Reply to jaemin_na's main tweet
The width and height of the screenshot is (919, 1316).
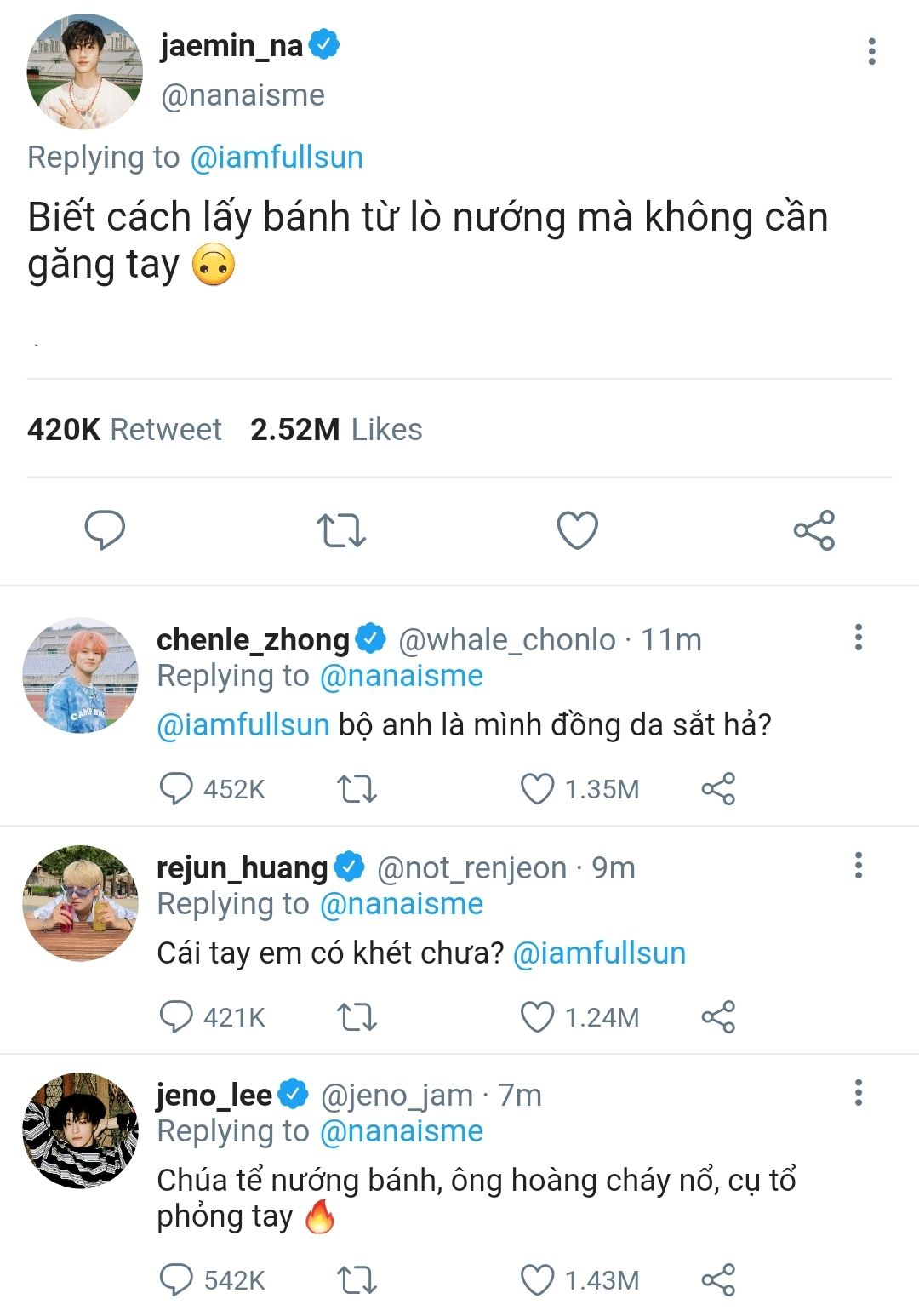105,530
